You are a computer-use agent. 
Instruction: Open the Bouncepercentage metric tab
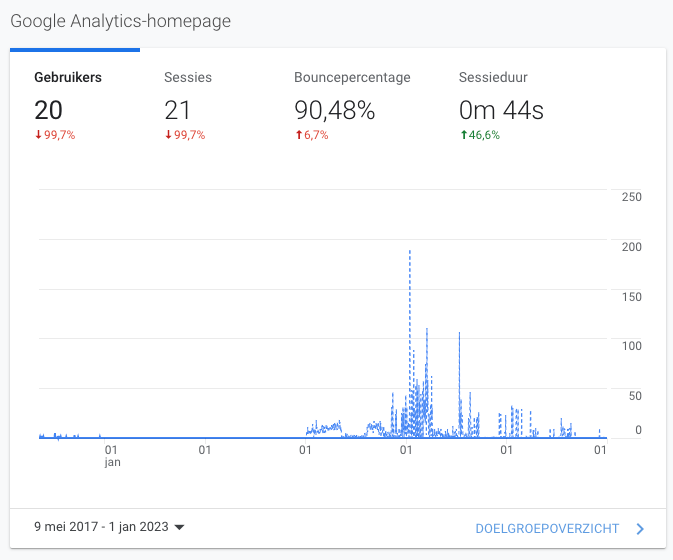point(352,105)
